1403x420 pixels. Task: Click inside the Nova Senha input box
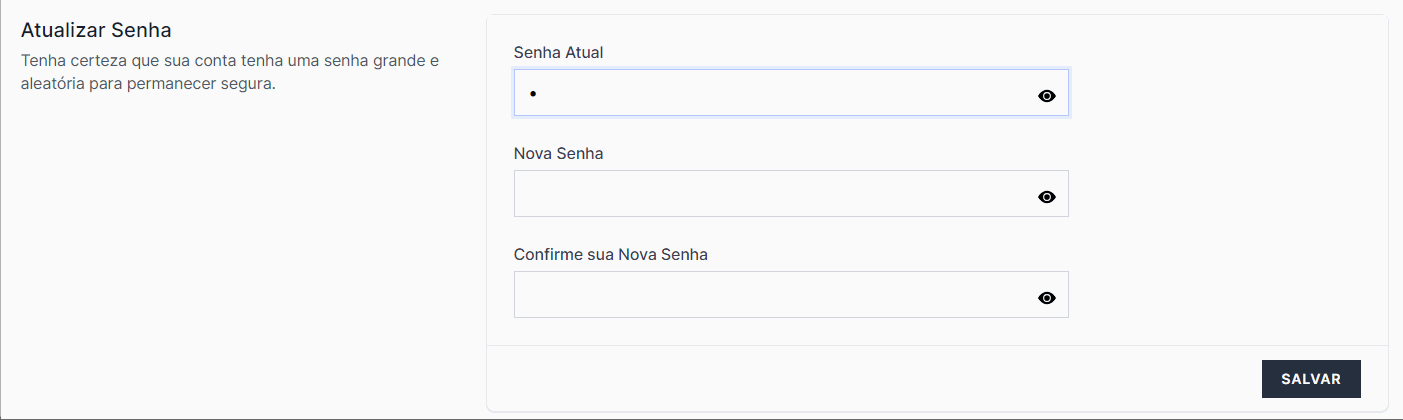tap(770, 194)
